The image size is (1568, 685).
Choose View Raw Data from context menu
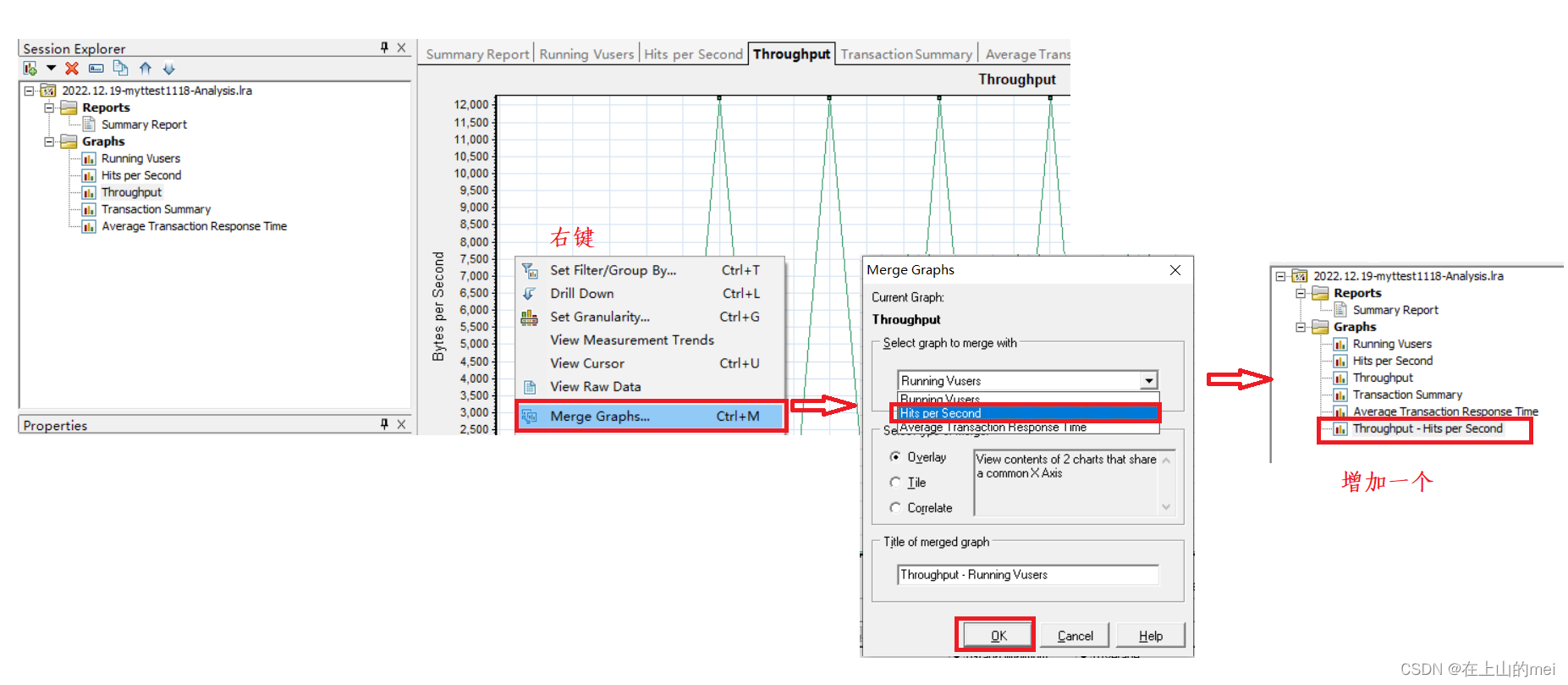tap(651, 387)
